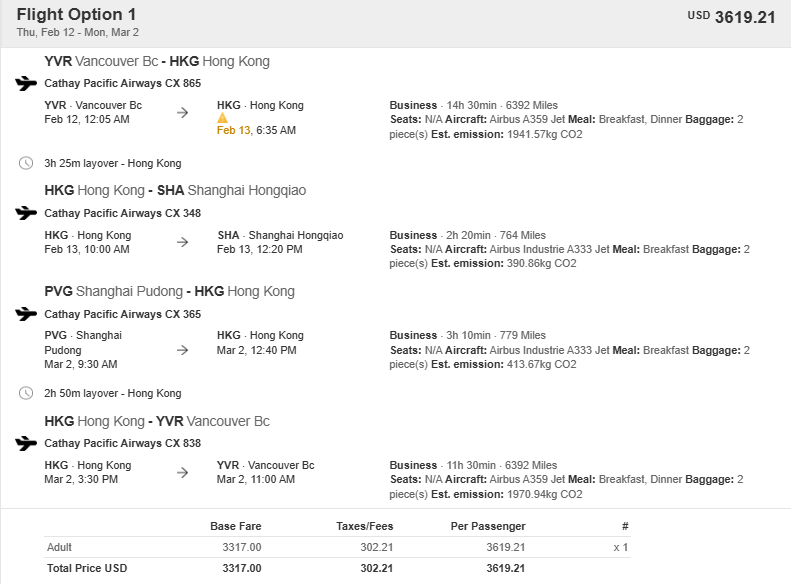Screen dimensions: 791x584
Task: Select the Flight Option 1 heading
Action: click(76, 14)
